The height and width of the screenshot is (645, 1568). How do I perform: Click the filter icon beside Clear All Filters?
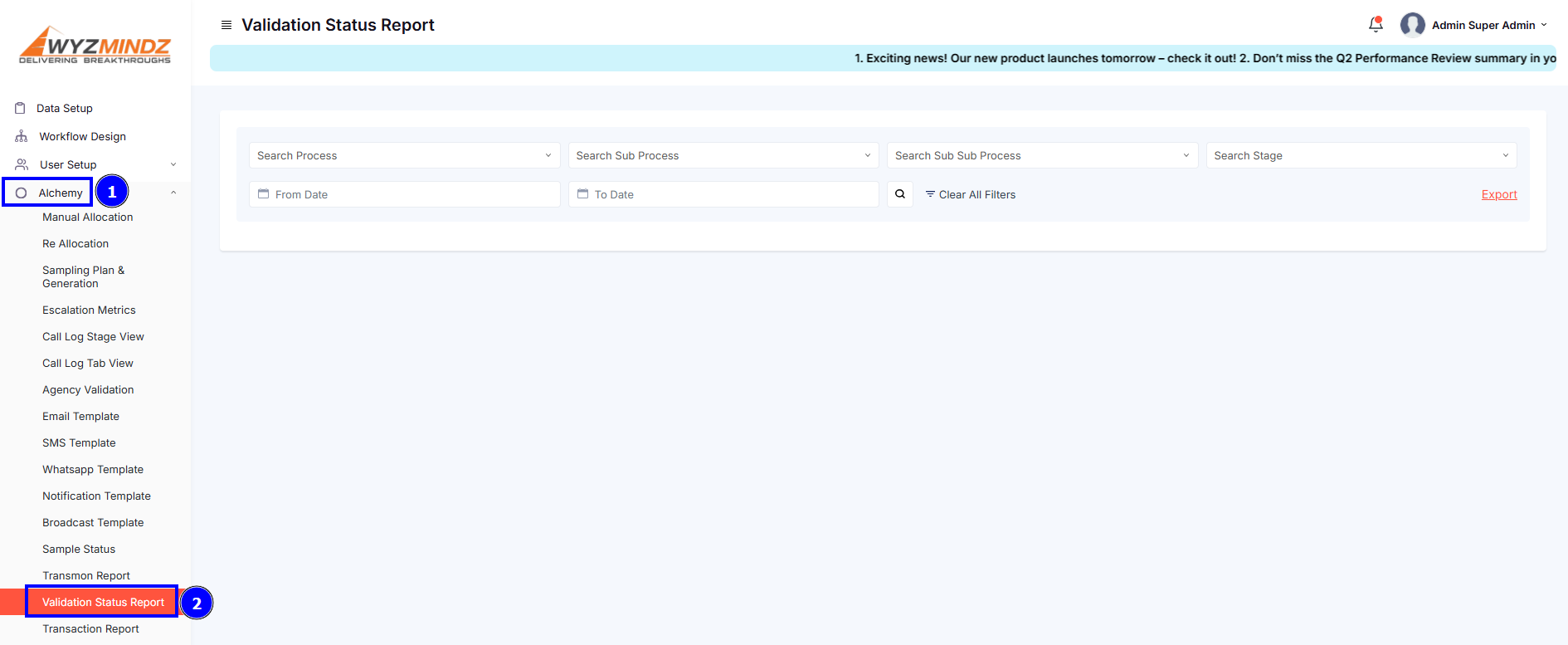click(x=930, y=194)
